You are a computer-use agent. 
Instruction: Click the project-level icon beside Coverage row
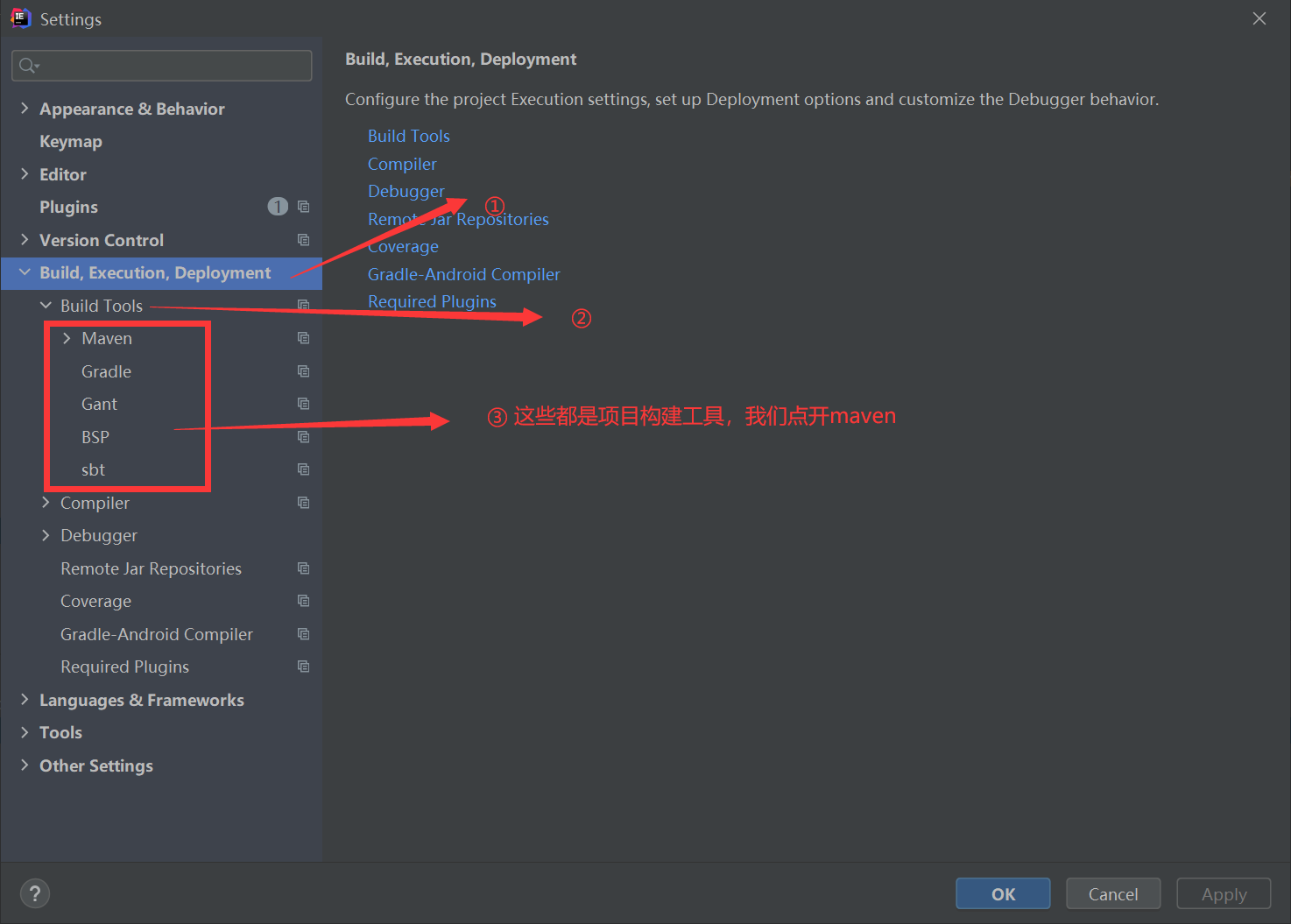click(x=303, y=601)
